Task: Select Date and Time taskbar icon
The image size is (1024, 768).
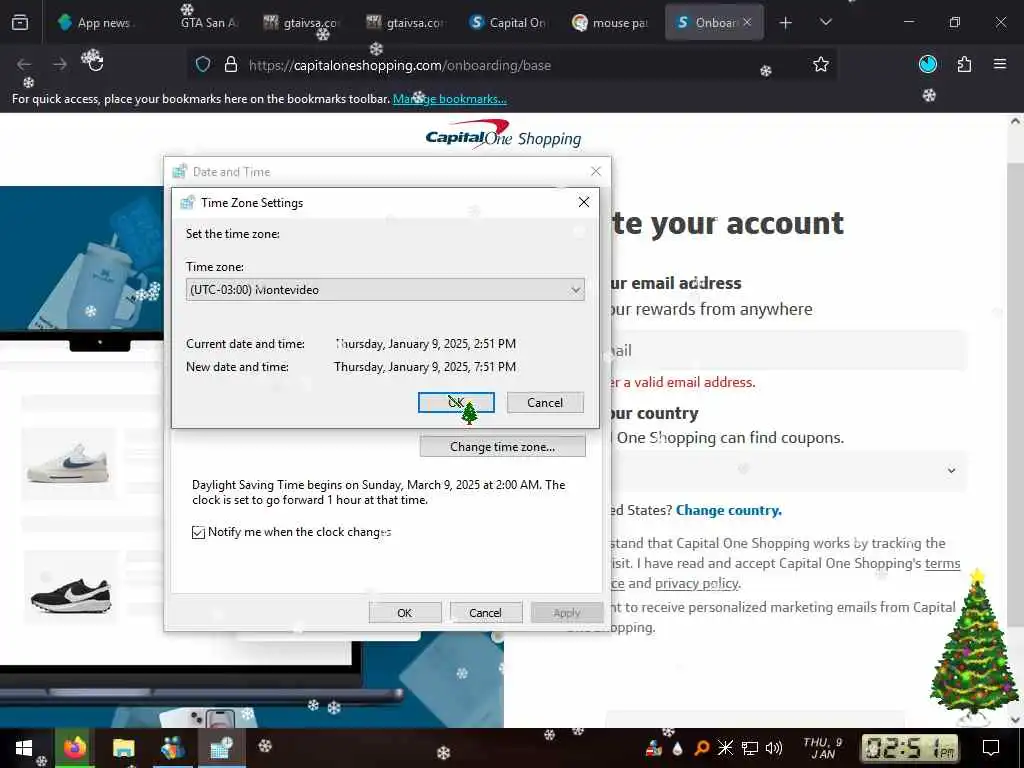Action: [x=221, y=748]
